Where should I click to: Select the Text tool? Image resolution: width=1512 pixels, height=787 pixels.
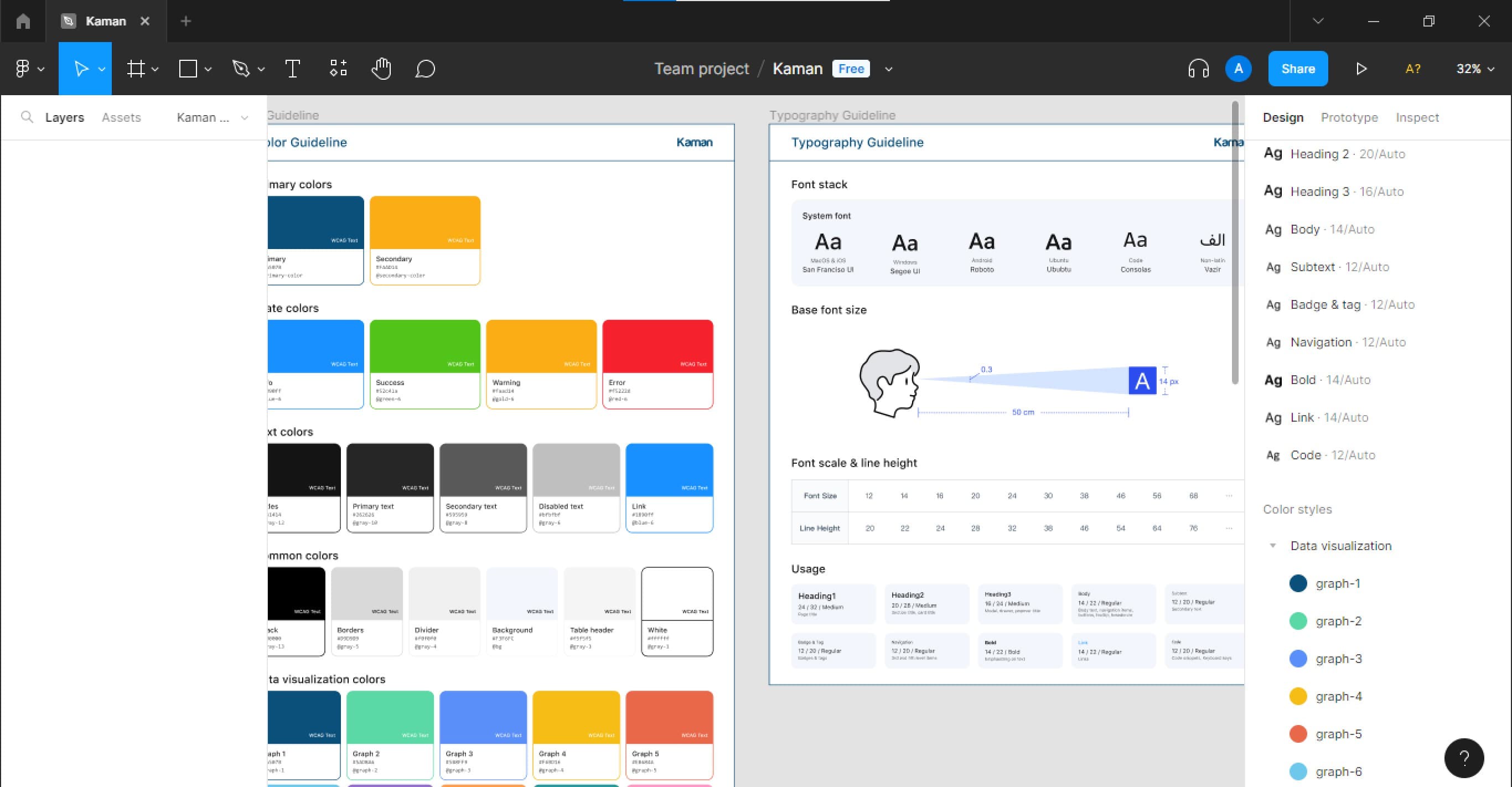(x=292, y=69)
